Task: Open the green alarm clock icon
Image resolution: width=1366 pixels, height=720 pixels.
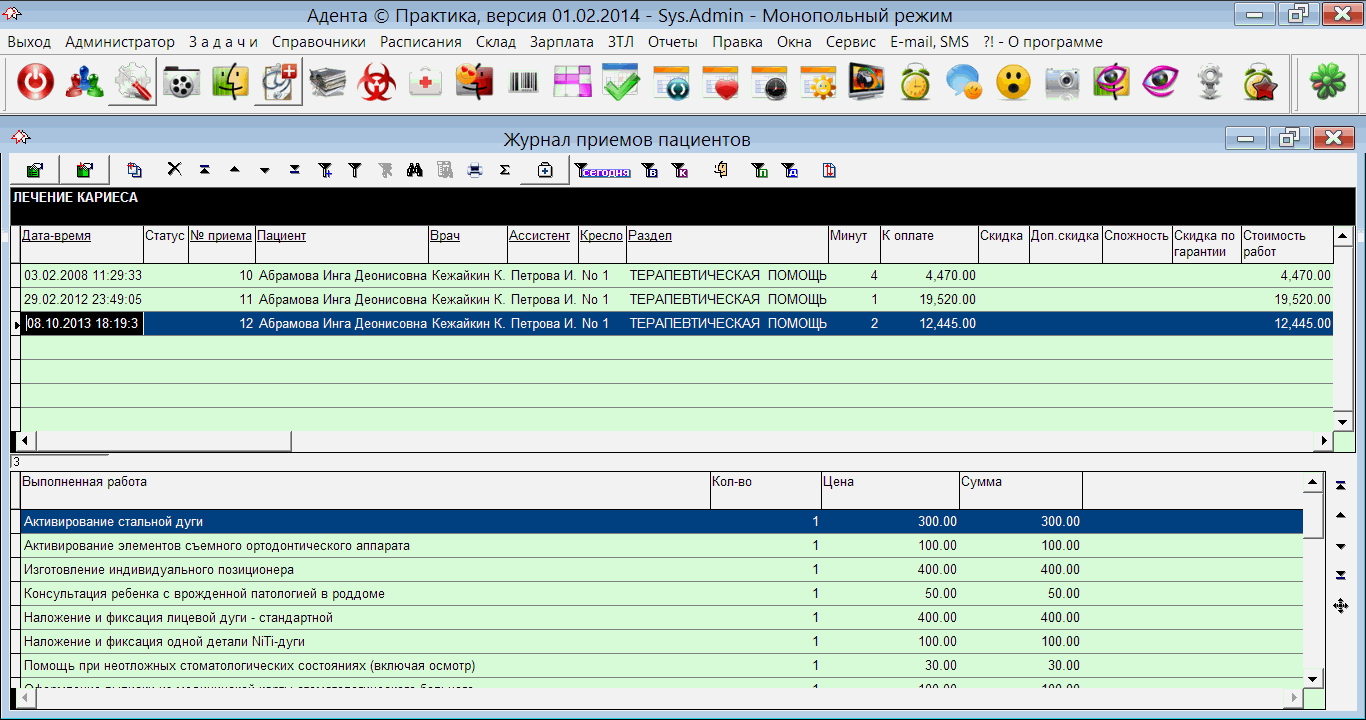Action: click(915, 84)
